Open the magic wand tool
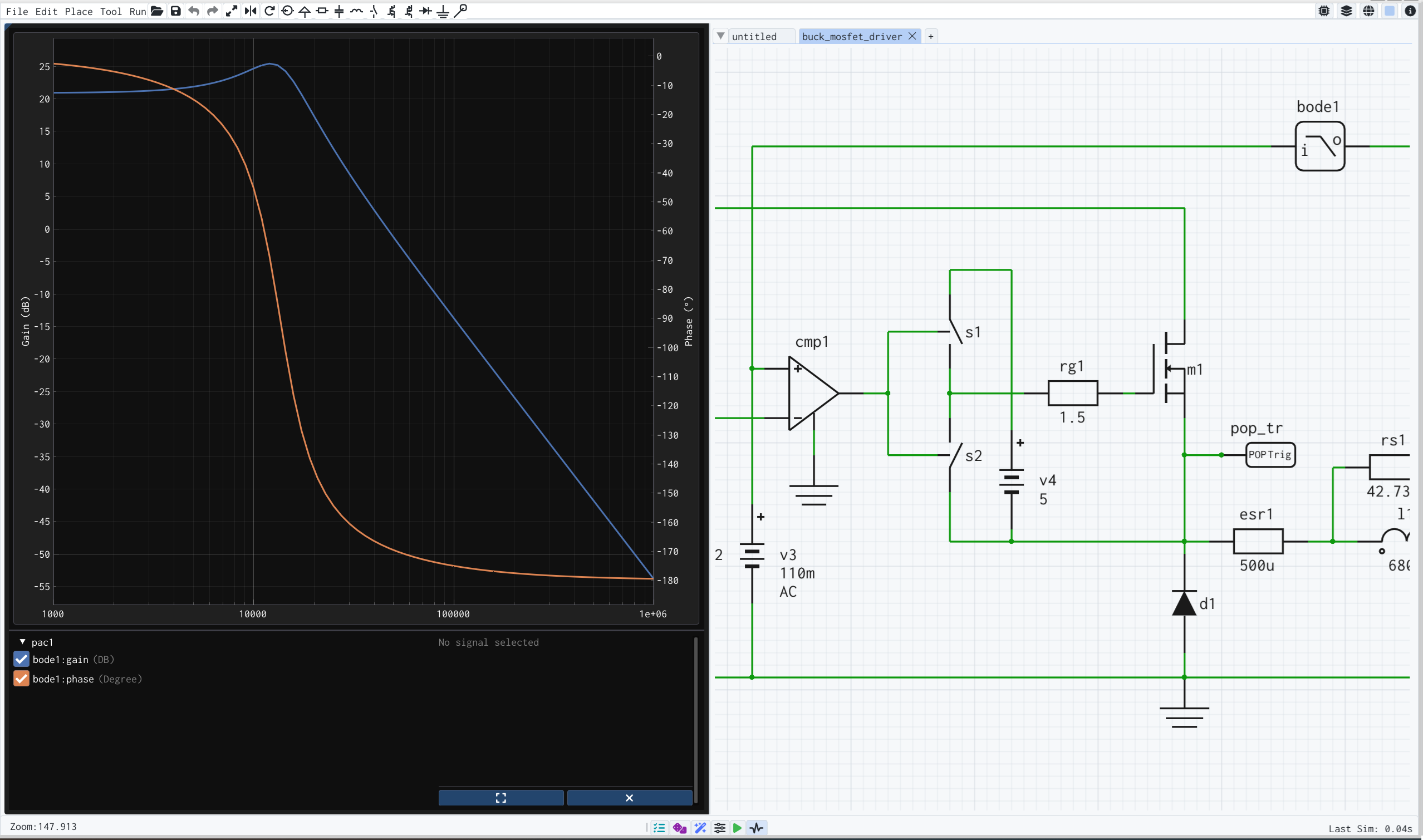 tap(700, 828)
